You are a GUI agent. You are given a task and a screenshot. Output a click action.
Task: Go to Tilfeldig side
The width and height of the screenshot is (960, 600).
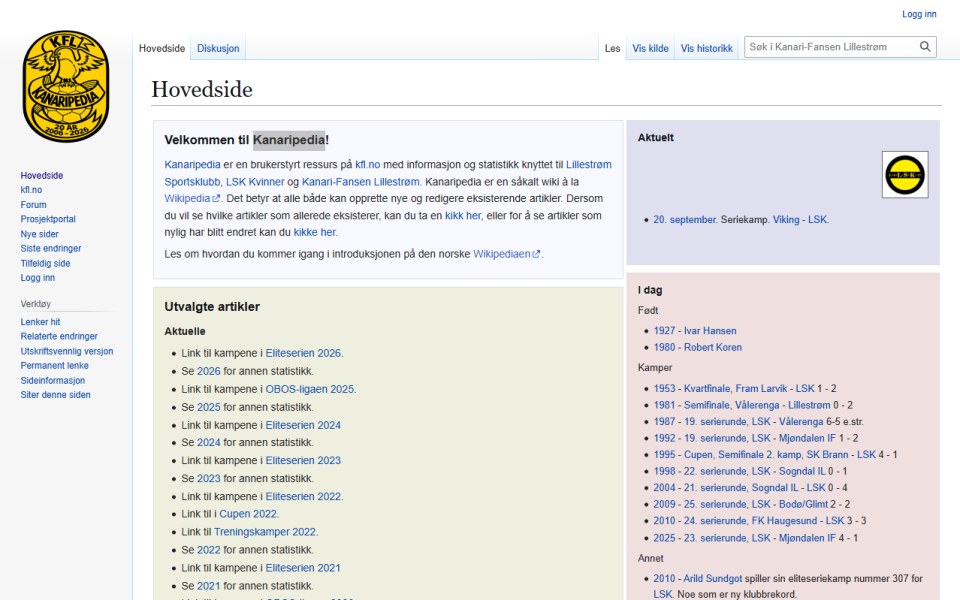tap(45, 263)
